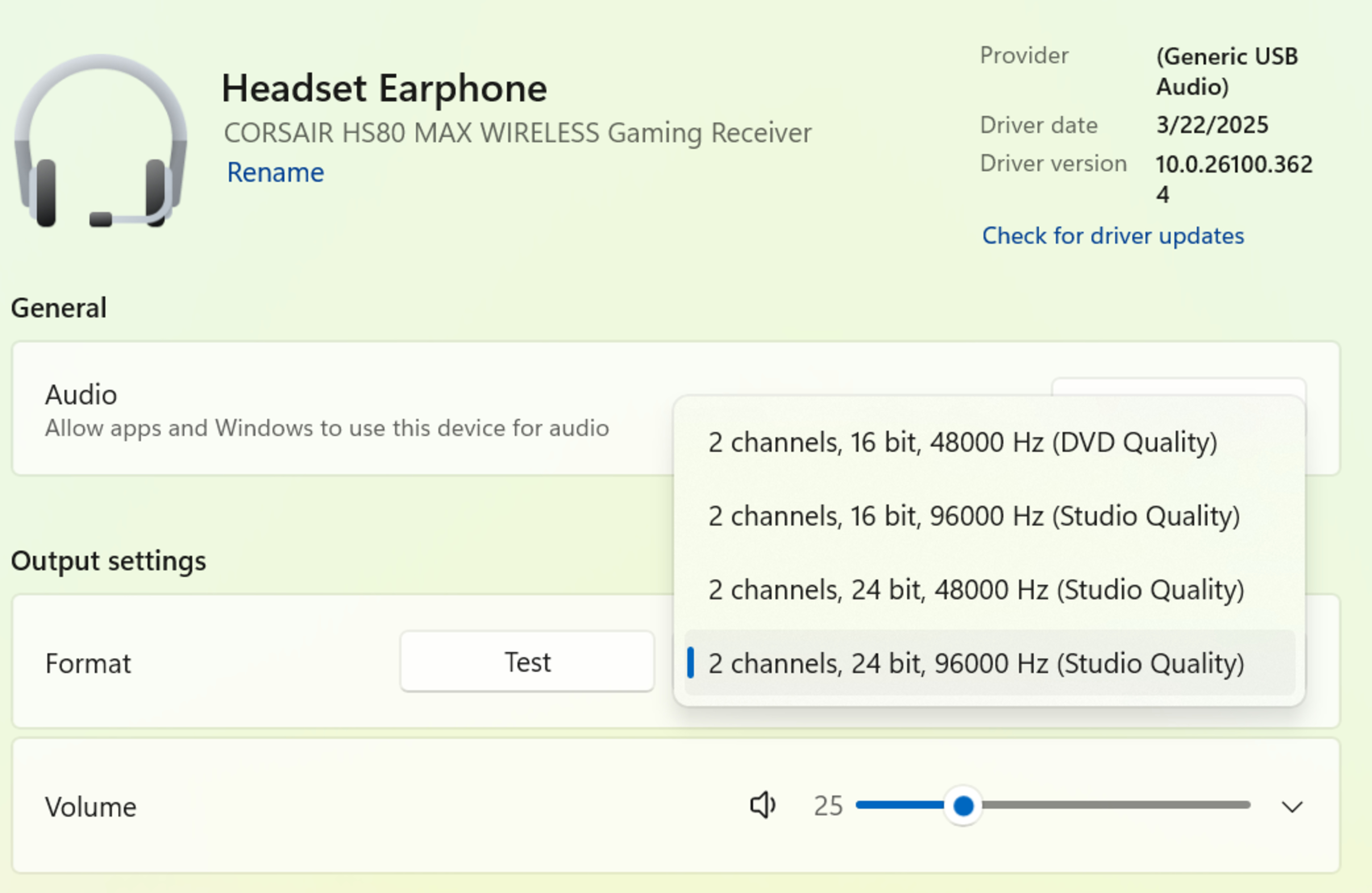The image size is (1372, 893).
Task: Click the volume level number 25
Action: pos(828,806)
